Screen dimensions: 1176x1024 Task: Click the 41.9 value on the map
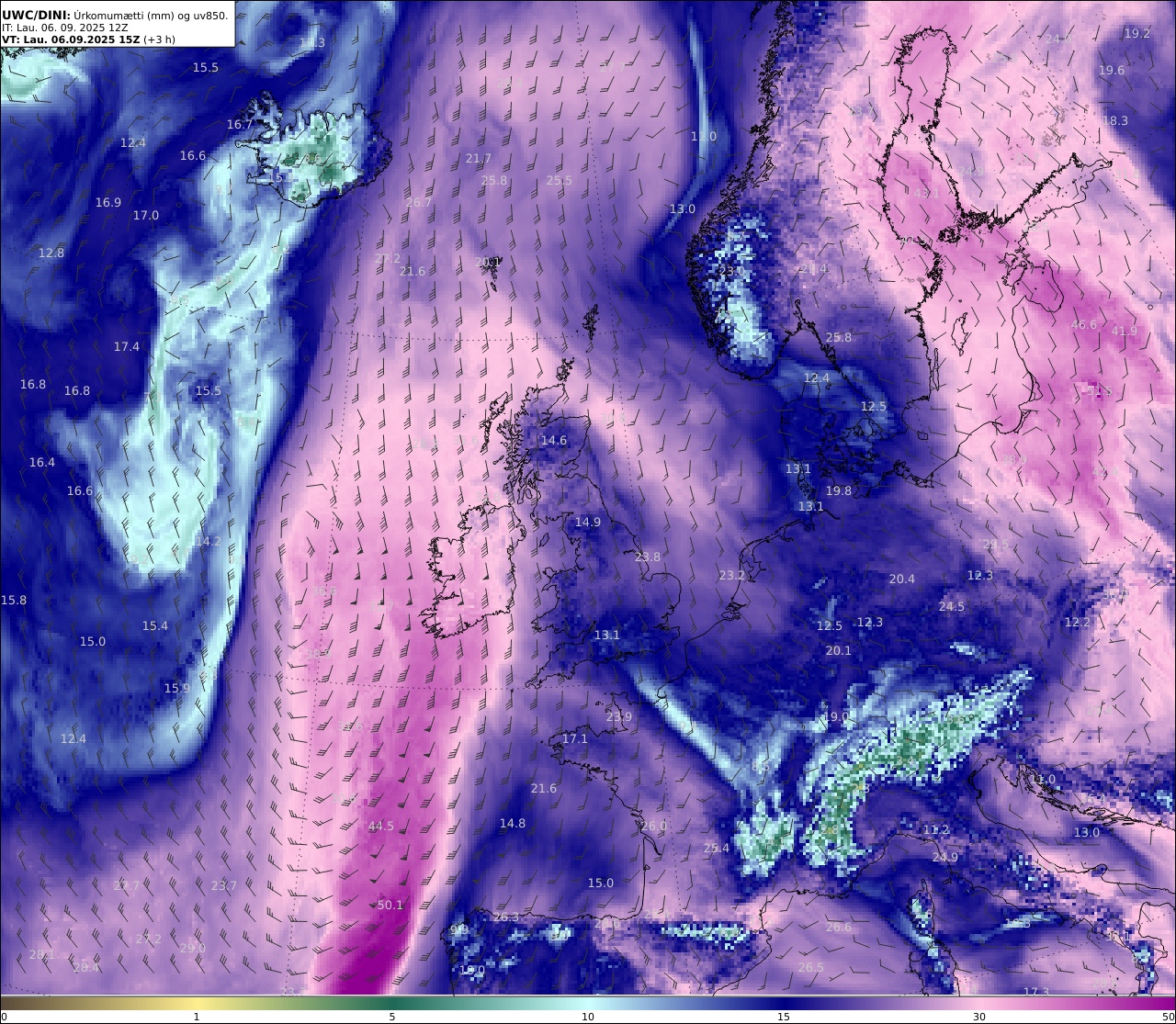click(1125, 331)
